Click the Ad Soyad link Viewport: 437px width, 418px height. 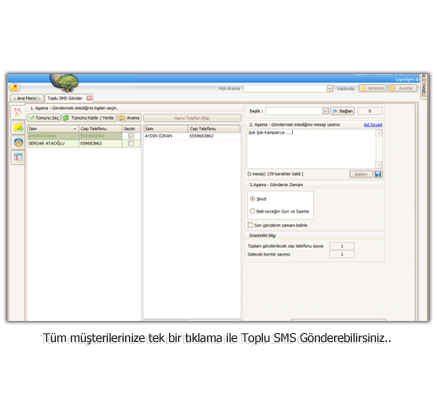pyautogui.click(x=373, y=125)
